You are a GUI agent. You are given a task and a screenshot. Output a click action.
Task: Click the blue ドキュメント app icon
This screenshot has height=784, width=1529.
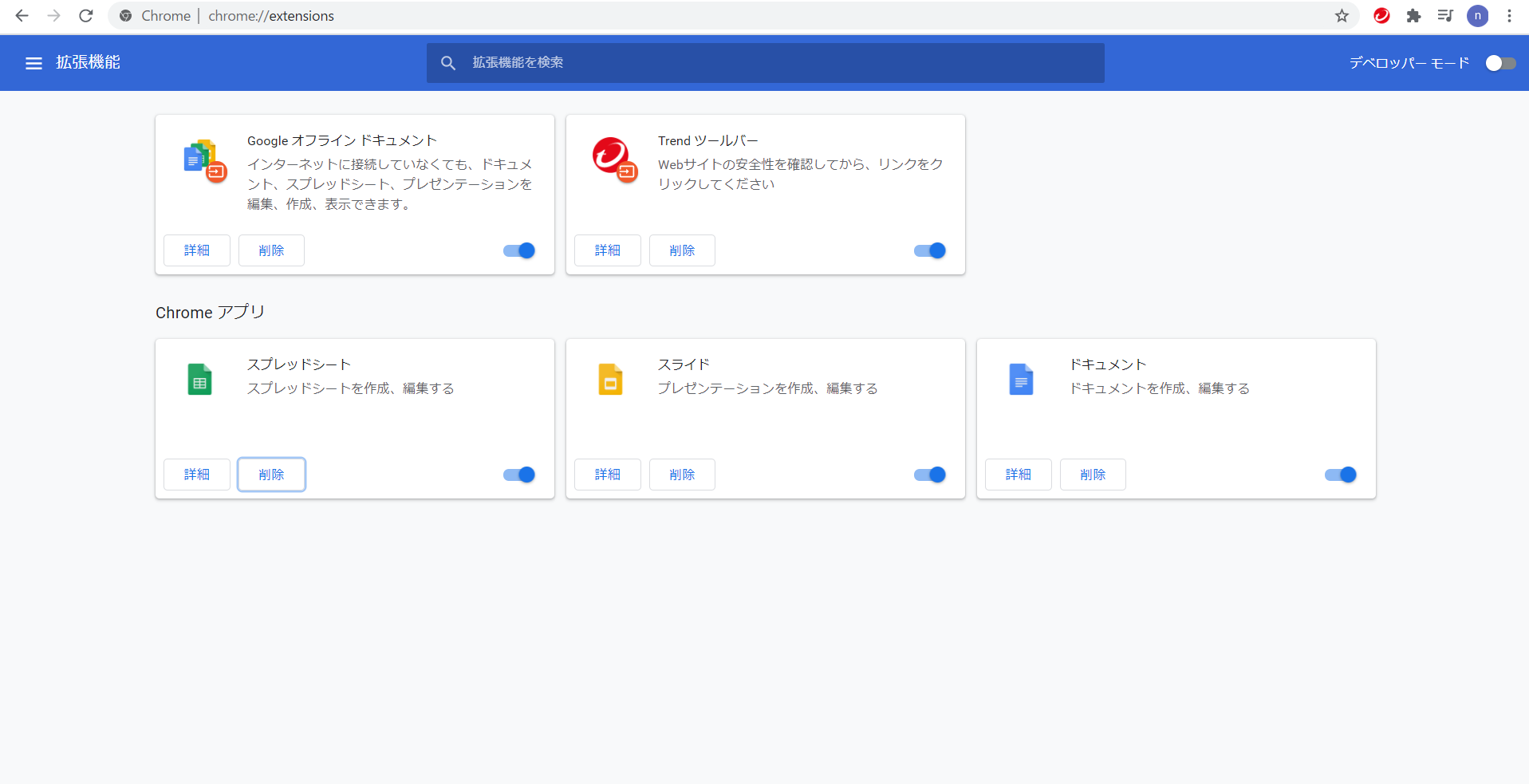pos(1021,379)
